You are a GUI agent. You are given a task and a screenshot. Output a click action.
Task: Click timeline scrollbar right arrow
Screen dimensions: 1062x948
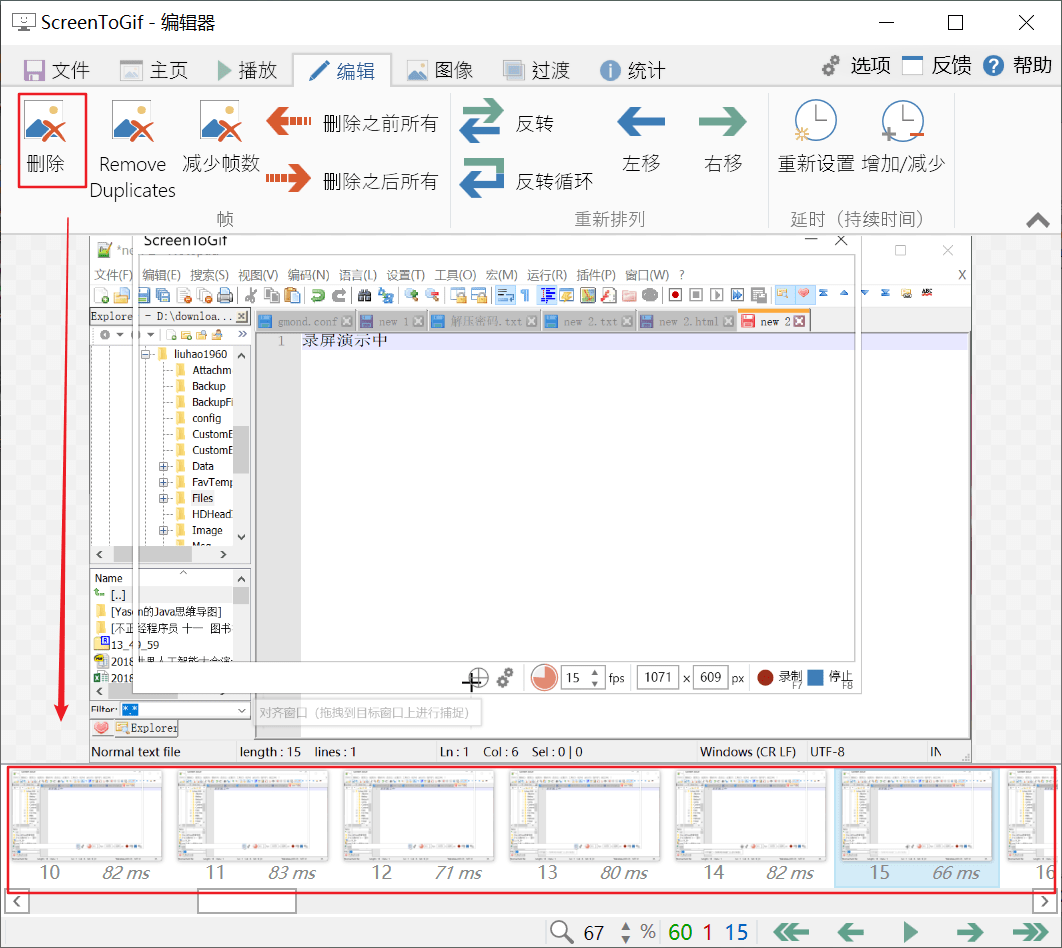pyautogui.click(x=1044, y=901)
